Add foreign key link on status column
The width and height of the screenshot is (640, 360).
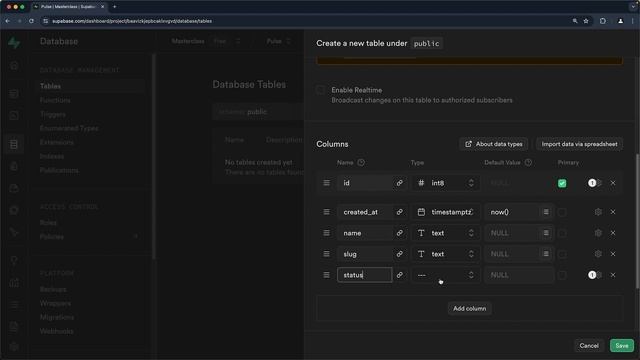(x=400, y=275)
